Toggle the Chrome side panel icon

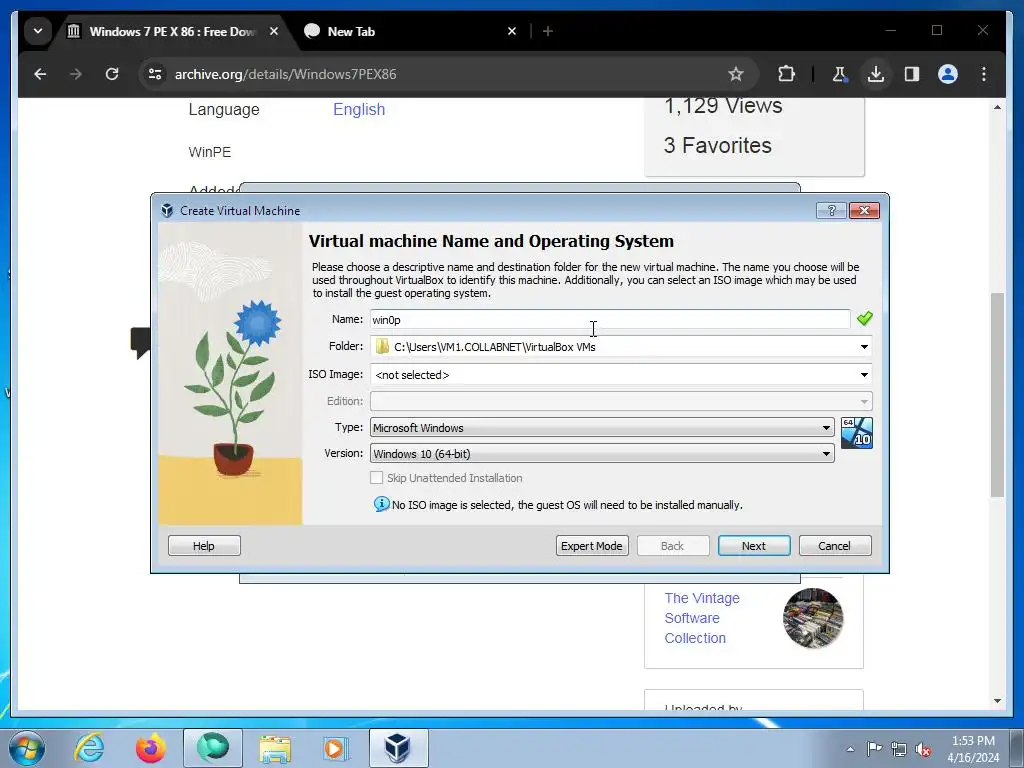click(912, 74)
